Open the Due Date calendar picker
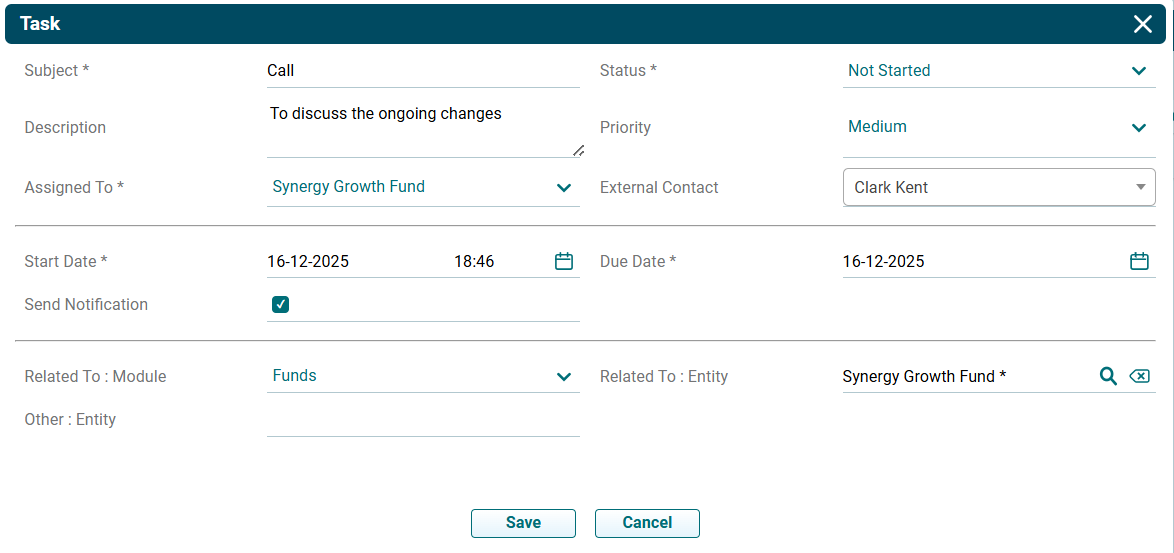Viewport: 1174px width, 553px height. click(x=1139, y=261)
